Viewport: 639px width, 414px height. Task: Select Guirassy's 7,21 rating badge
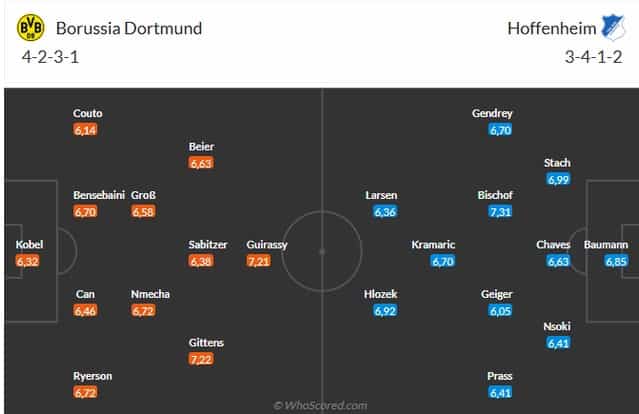pos(258,261)
